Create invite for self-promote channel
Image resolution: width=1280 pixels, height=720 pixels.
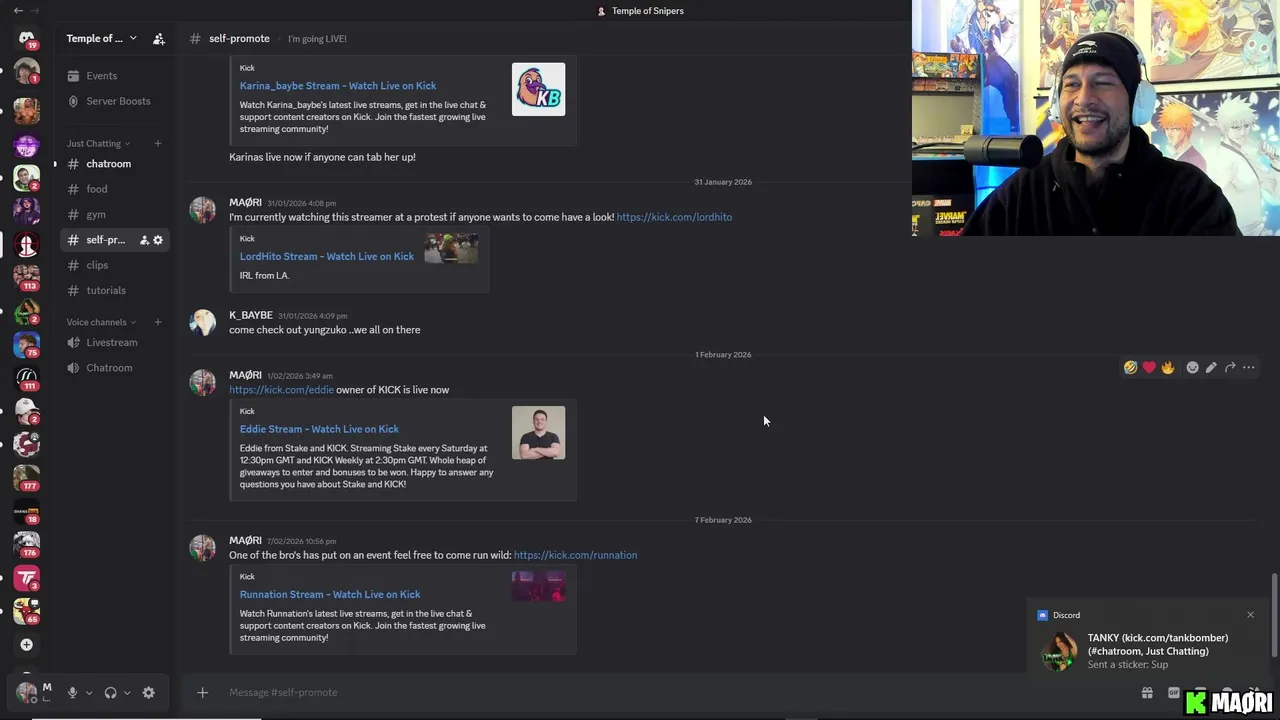click(144, 240)
